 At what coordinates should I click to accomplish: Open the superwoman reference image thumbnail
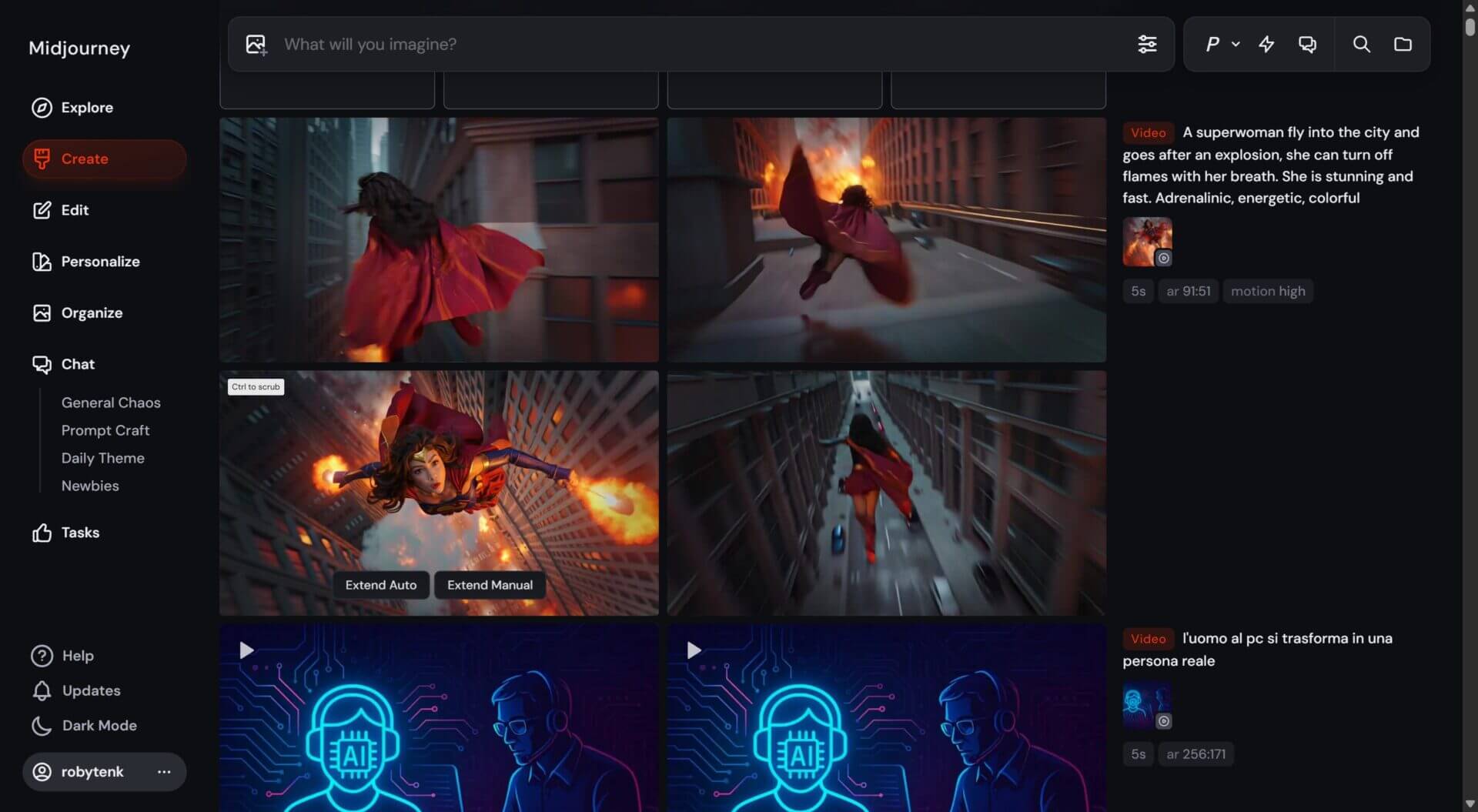[1147, 242]
